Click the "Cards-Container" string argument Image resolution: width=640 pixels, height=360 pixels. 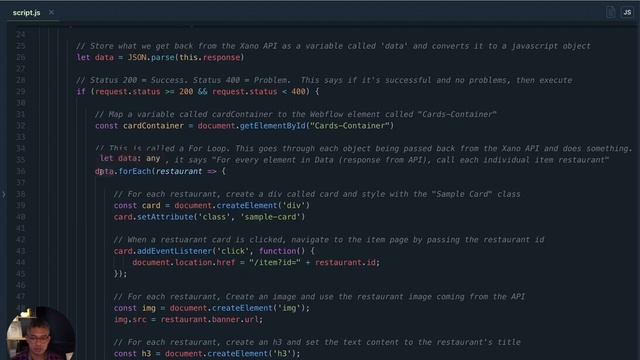[350, 126]
